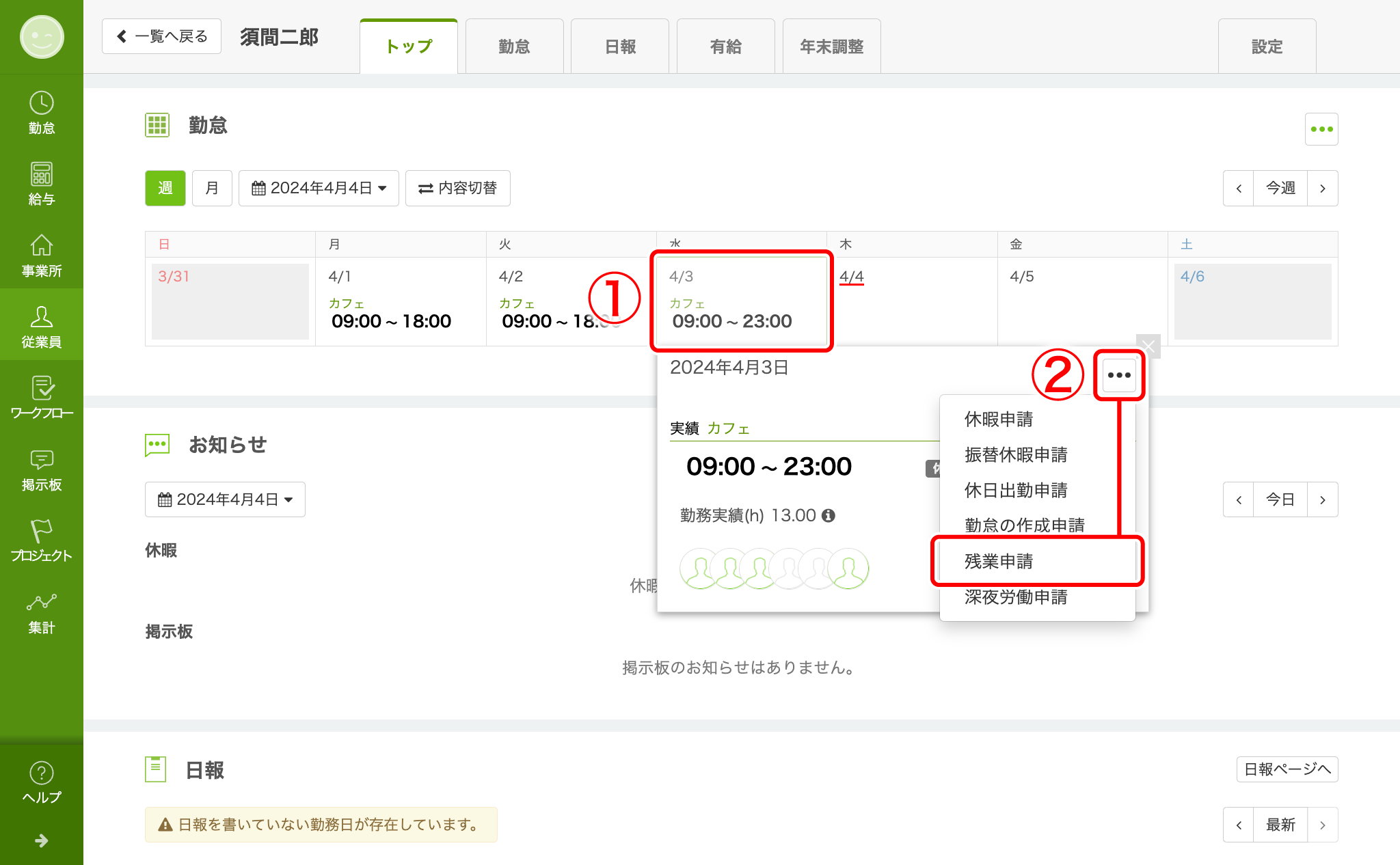This screenshot has height=865, width=1400.
Task: Click the 勤怠 section calendar grid icon
Action: click(157, 125)
